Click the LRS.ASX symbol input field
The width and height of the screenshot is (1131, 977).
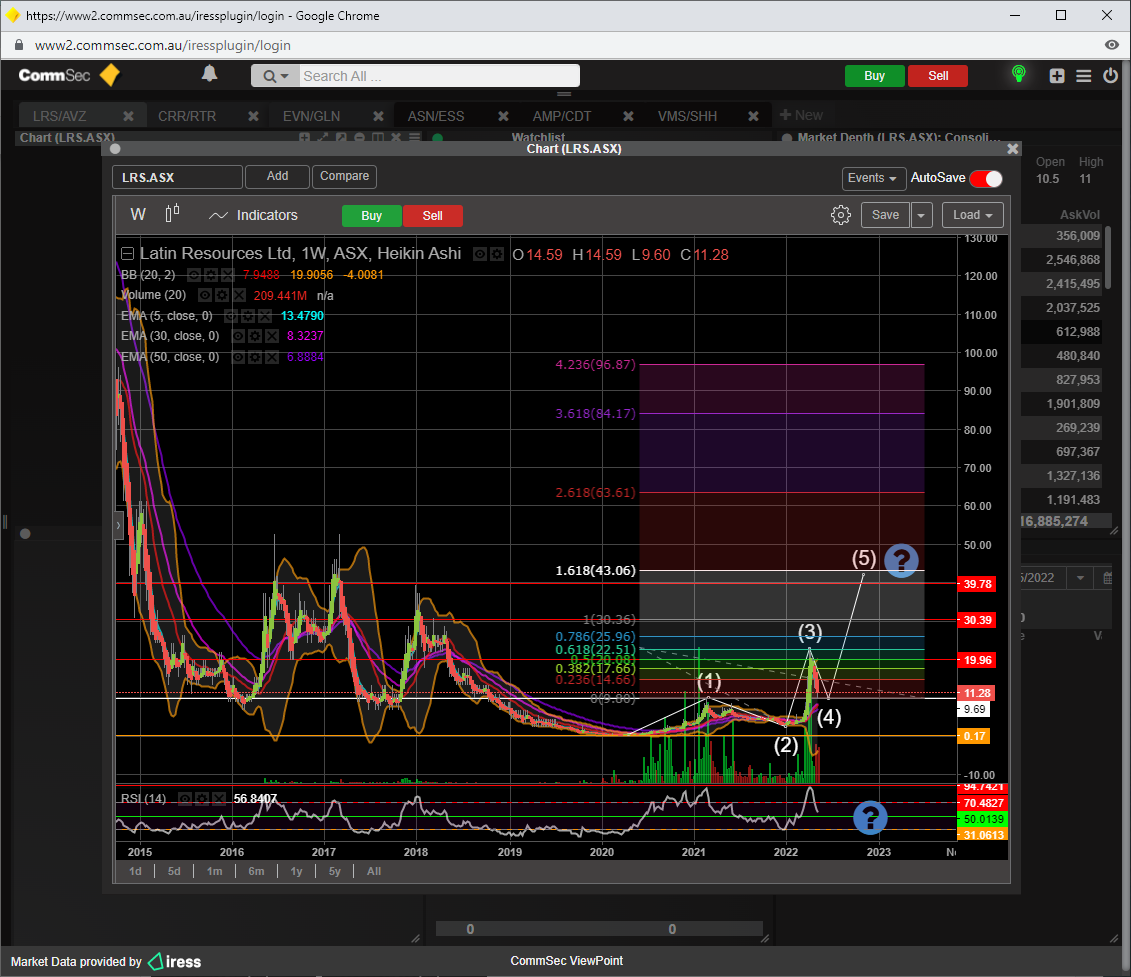(177, 177)
